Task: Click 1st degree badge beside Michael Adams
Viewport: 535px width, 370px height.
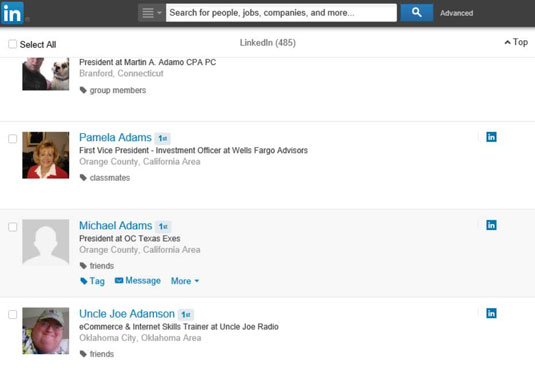Action: [x=163, y=226]
